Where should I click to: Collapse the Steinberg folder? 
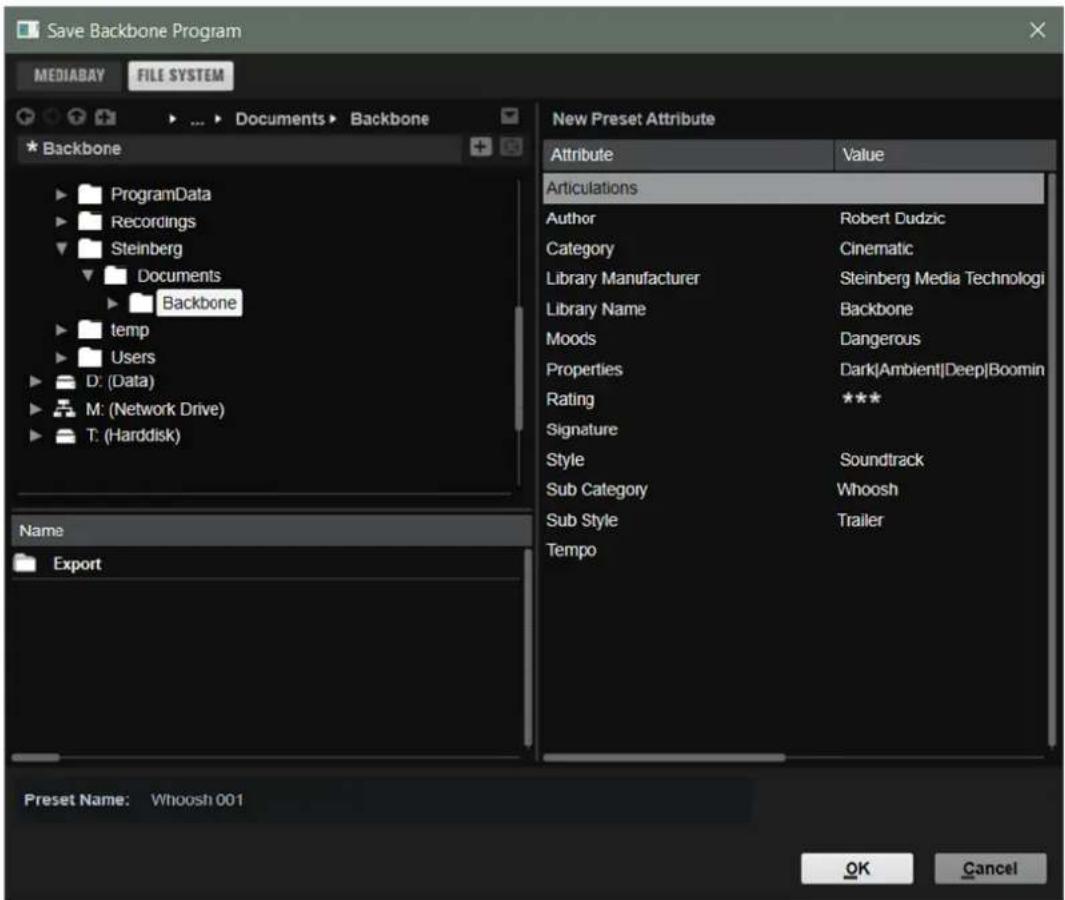point(61,249)
